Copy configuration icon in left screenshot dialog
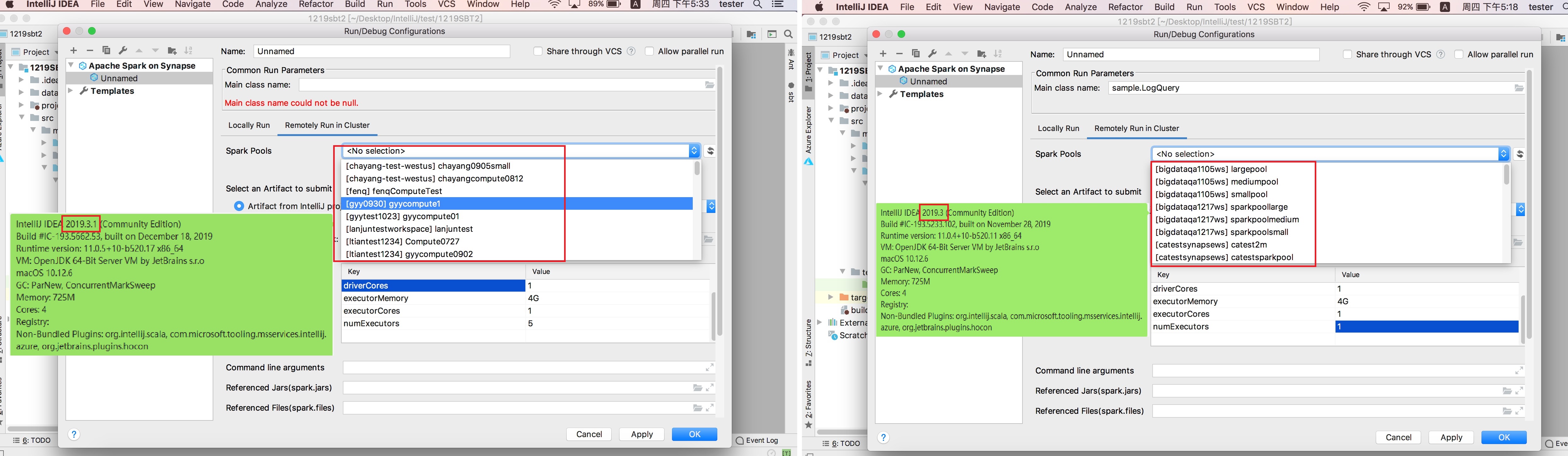This screenshot has width=1568, height=456. pos(107,51)
